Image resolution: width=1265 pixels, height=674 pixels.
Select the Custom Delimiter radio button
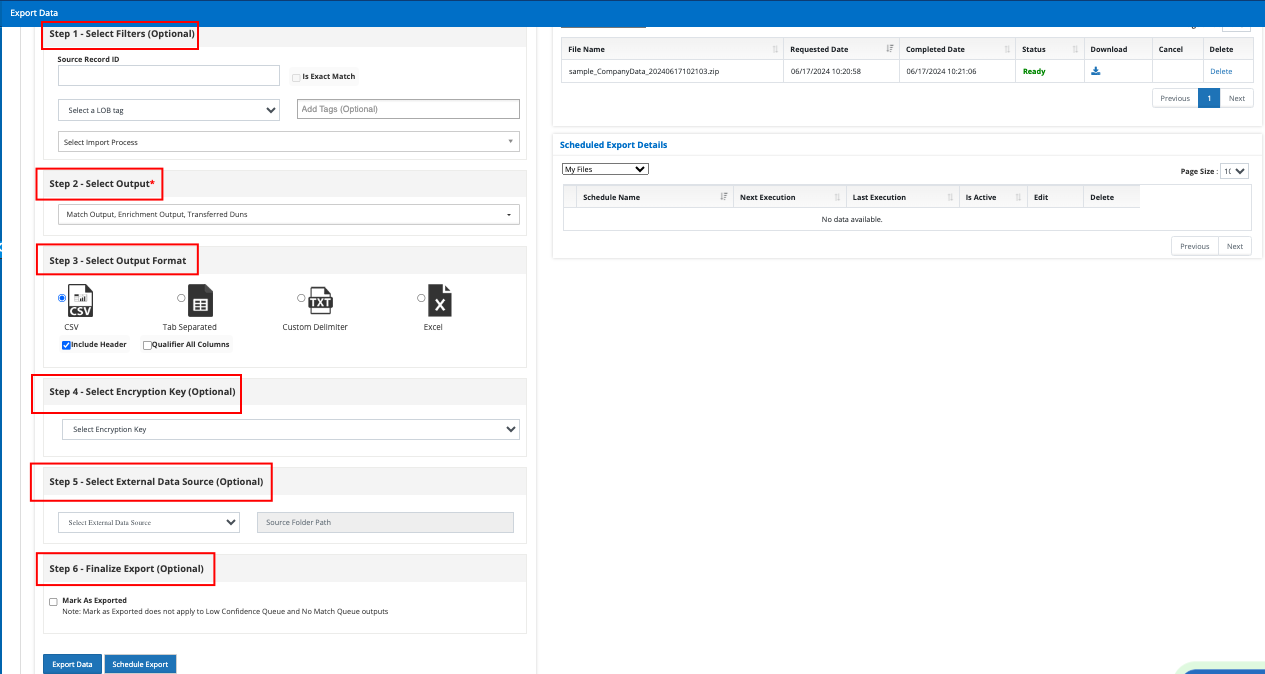(301, 298)
